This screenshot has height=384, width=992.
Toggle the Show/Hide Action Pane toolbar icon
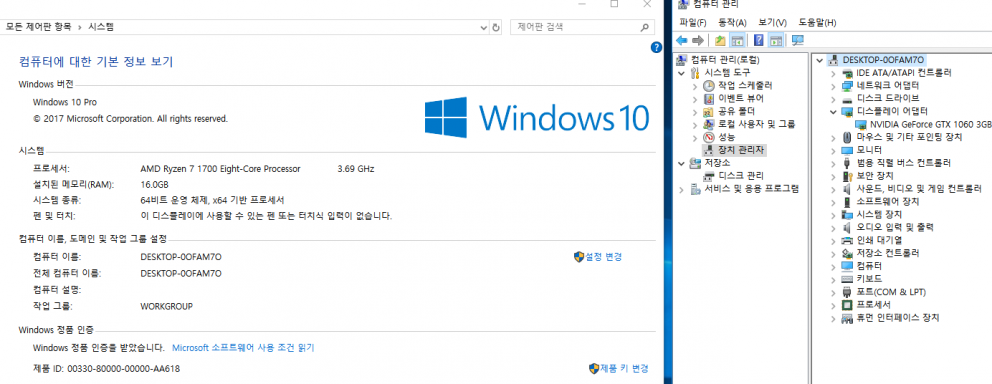coord(776,40)
